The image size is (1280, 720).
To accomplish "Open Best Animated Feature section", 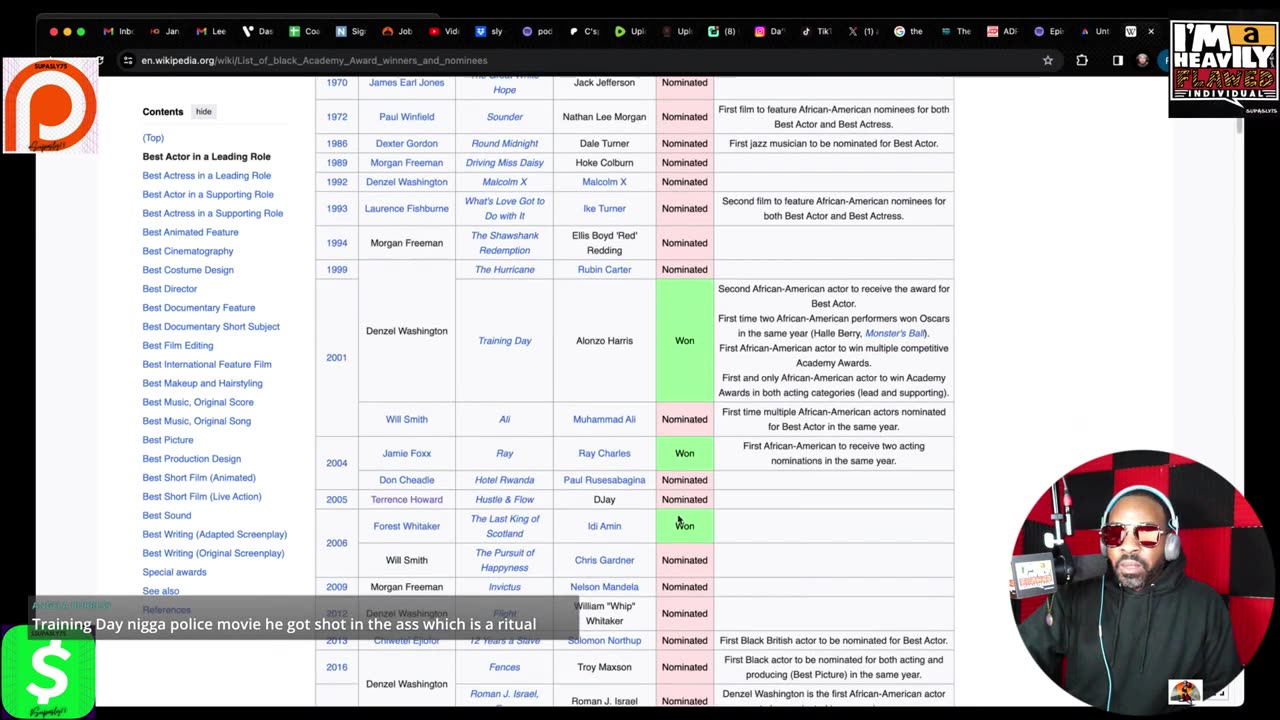I will [190, 232].
